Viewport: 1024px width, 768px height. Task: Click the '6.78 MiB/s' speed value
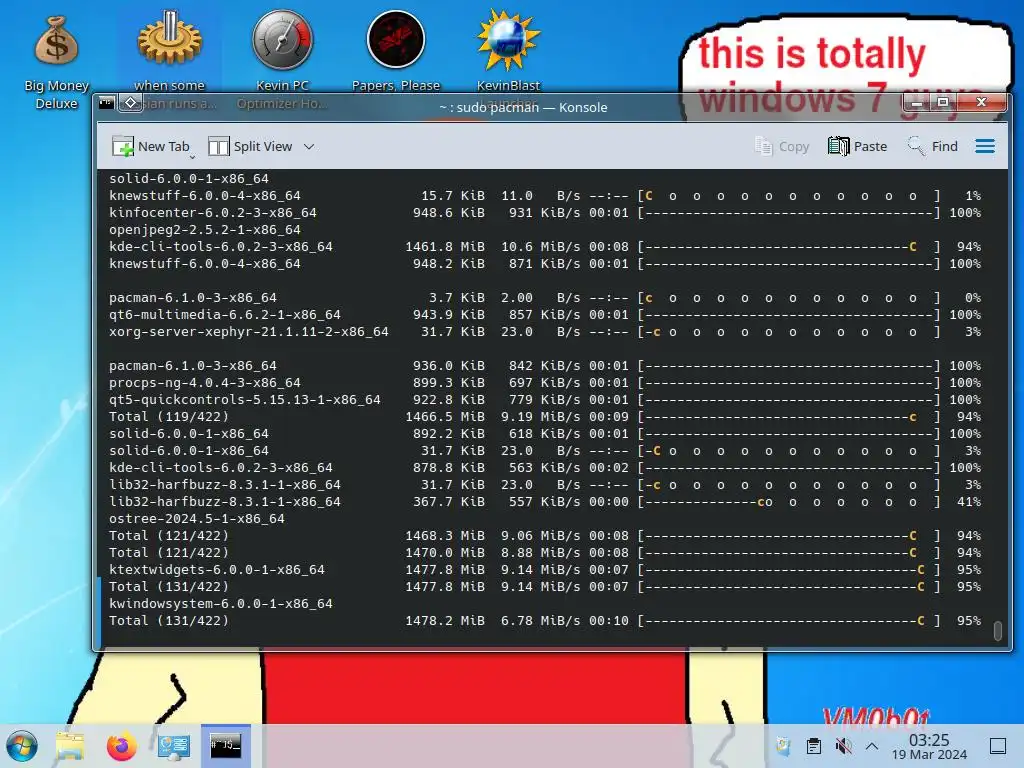pos(540,620)
